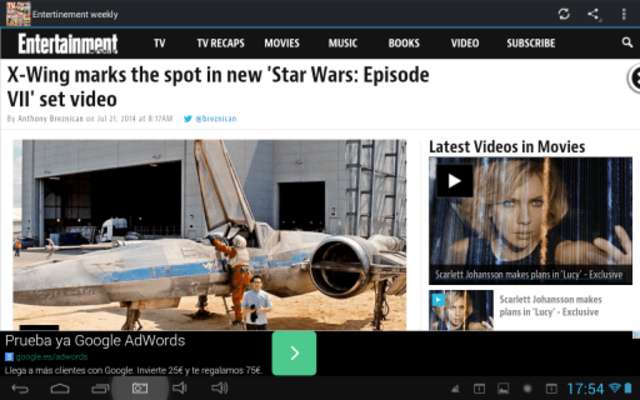This screenshot has height=400, width=640.
Task: Click the 'Lucy' Exclusive video caption bar
Action: (530, 275)
